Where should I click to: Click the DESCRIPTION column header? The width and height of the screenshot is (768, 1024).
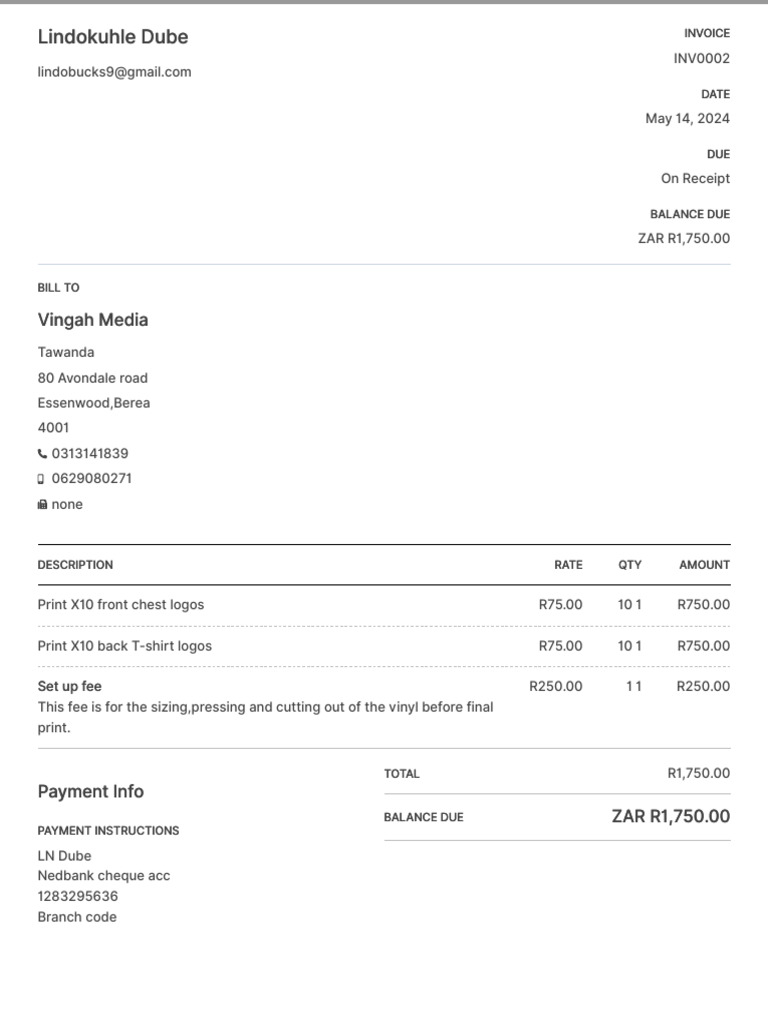pos(75,565)
